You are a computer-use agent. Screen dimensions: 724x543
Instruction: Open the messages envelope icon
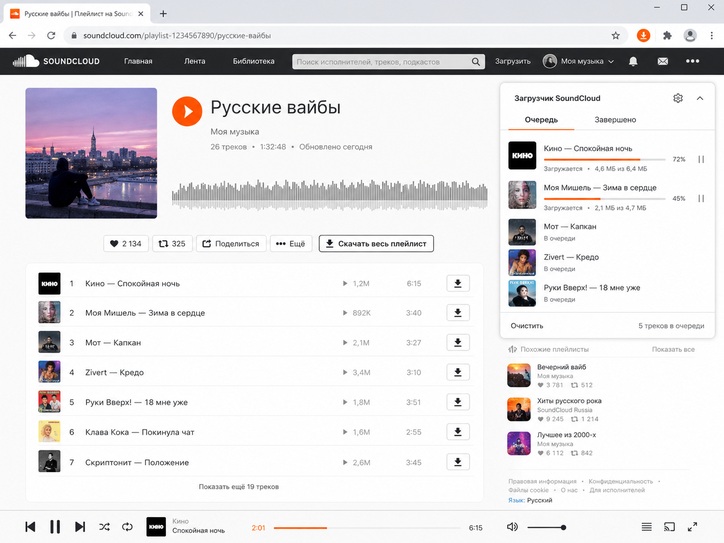click(663, 61)
